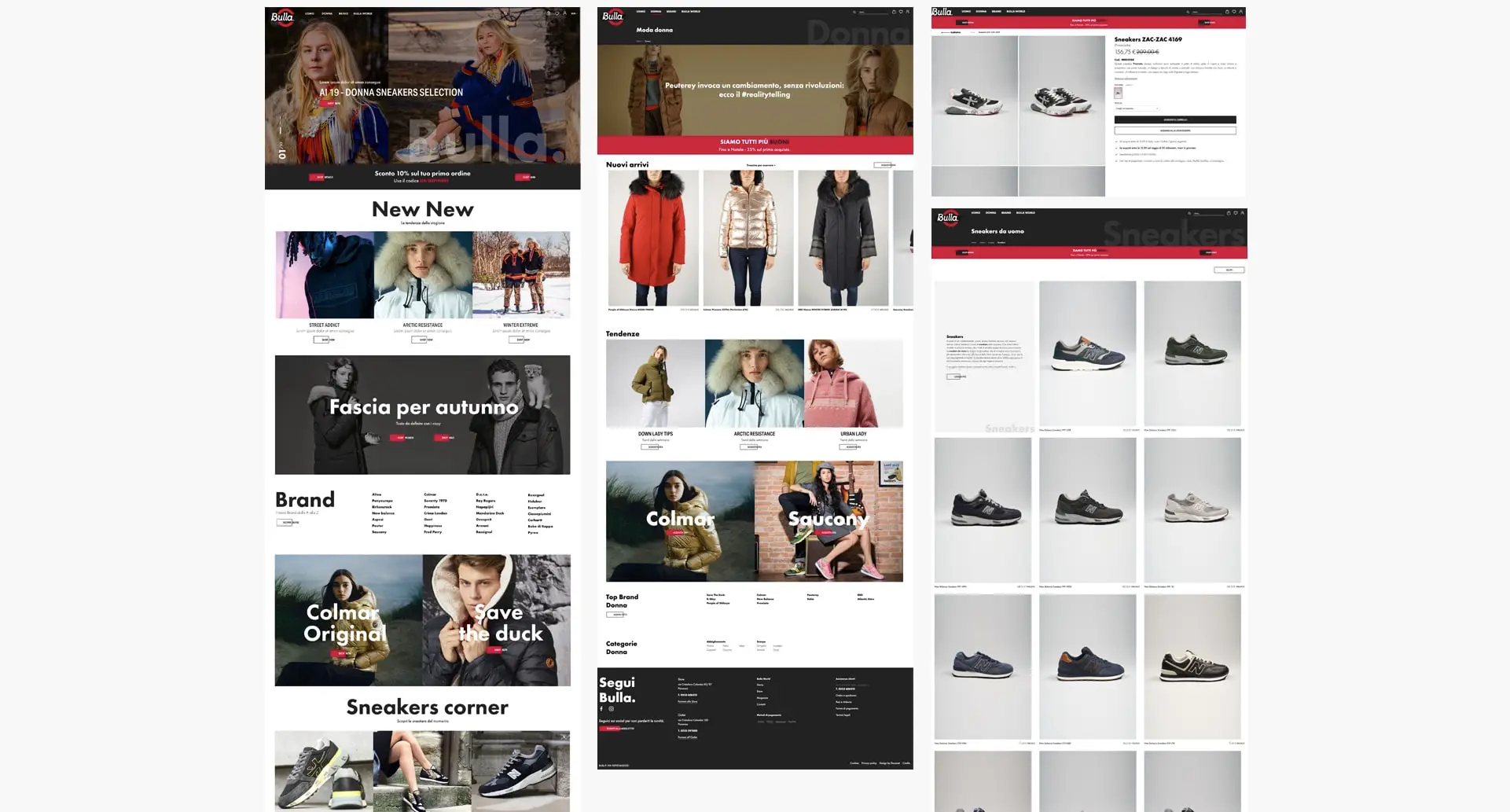Open the BULLA WORLD menu on Sneakers da uomo page
Screen dimensions: 1510x812
[1026, 212]
